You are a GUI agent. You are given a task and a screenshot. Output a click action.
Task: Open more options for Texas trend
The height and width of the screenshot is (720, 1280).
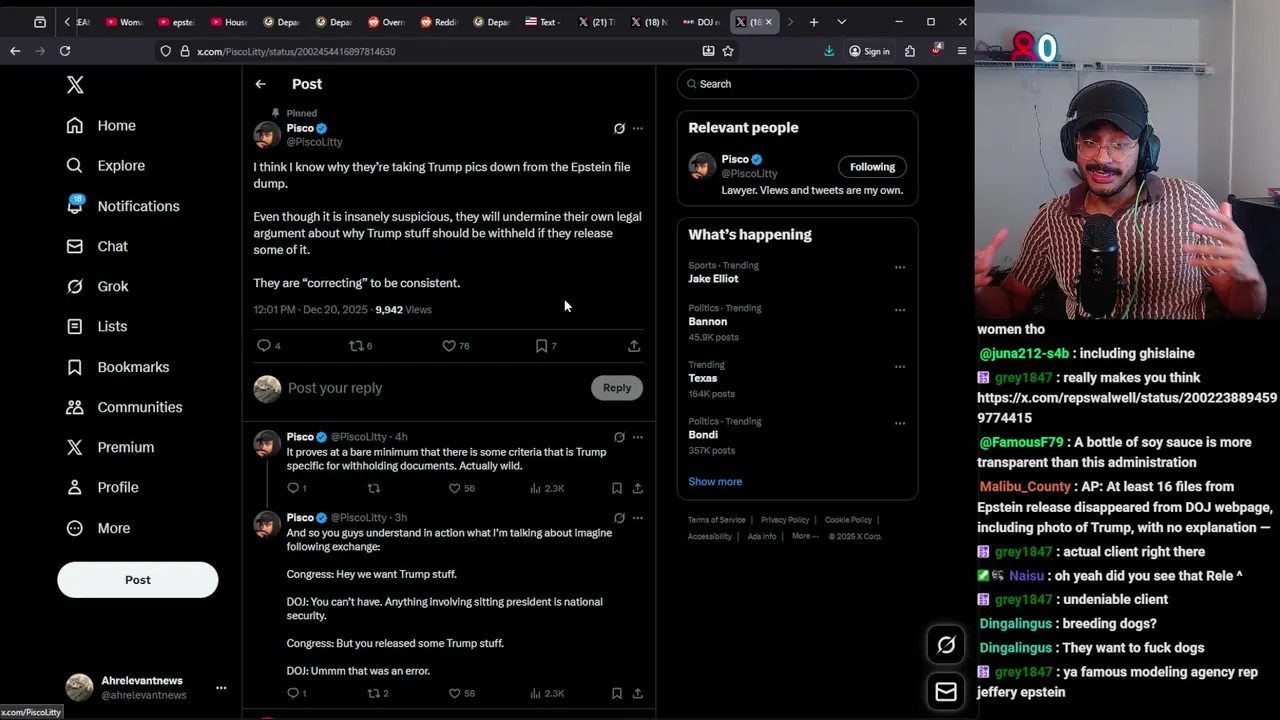point(900,367)
